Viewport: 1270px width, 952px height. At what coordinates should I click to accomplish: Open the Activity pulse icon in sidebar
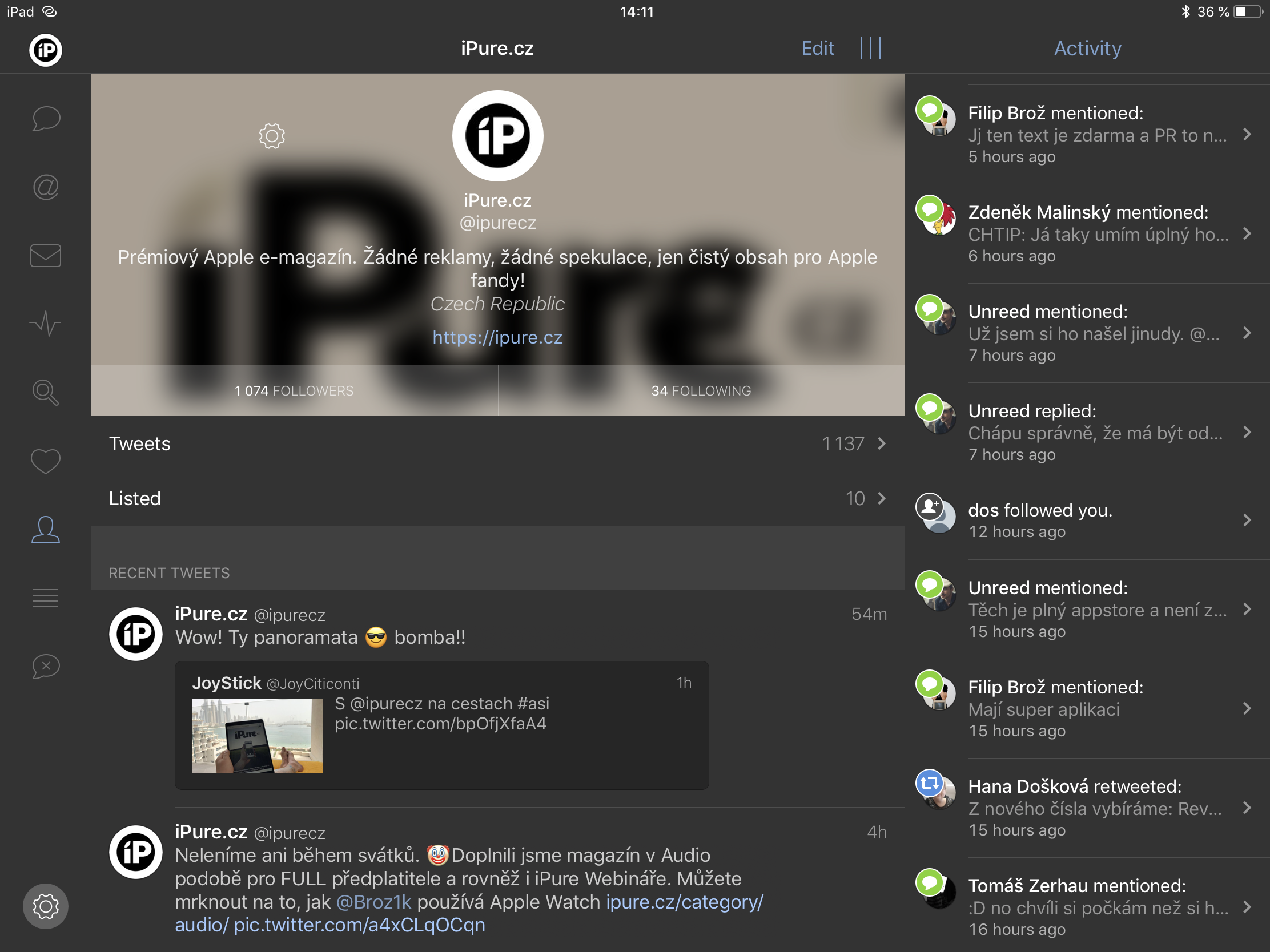(x=46, y=324)
